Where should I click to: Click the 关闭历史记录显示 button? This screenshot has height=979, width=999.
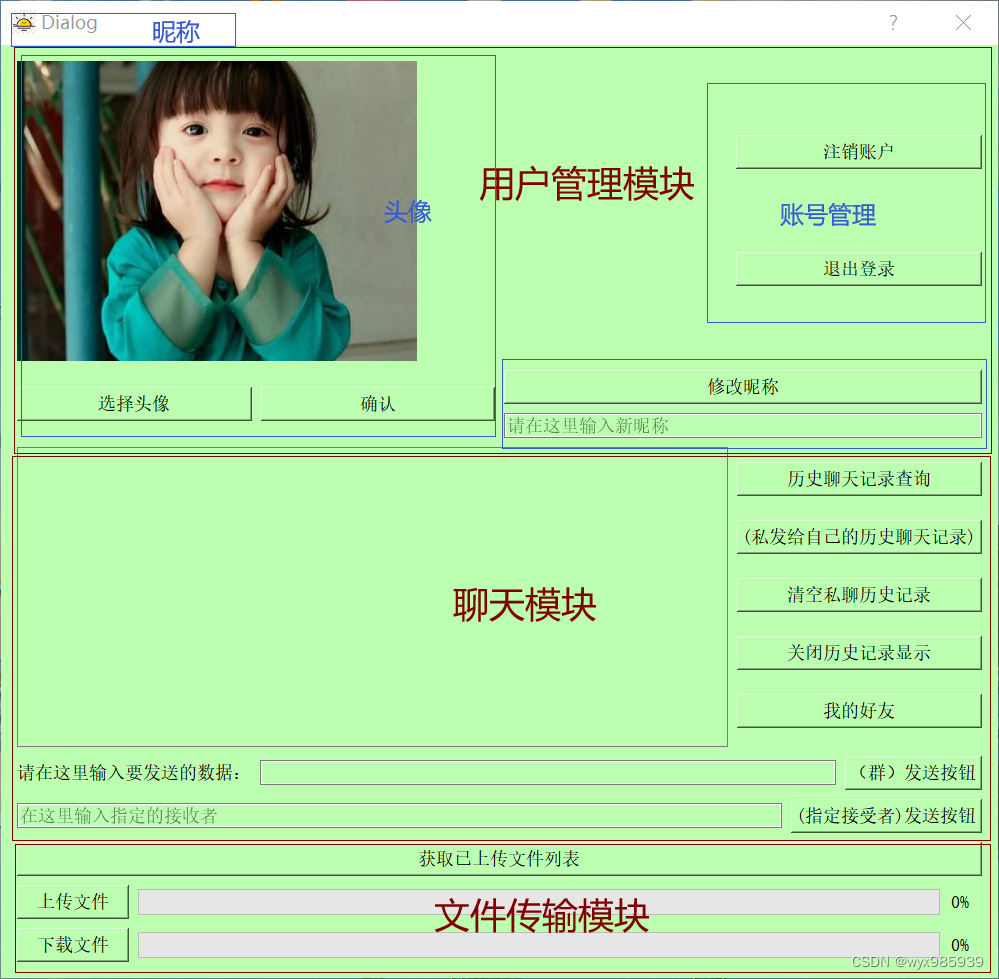click(x=859, y=652)
